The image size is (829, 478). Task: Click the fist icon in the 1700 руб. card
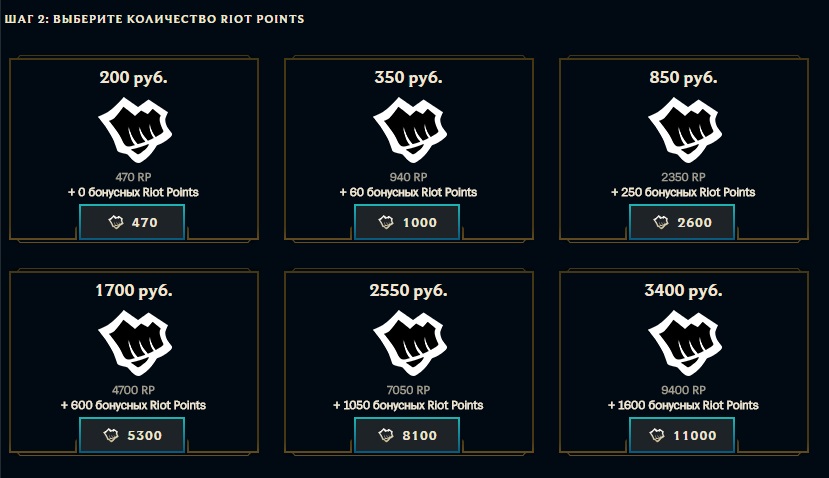click(135, 343)
